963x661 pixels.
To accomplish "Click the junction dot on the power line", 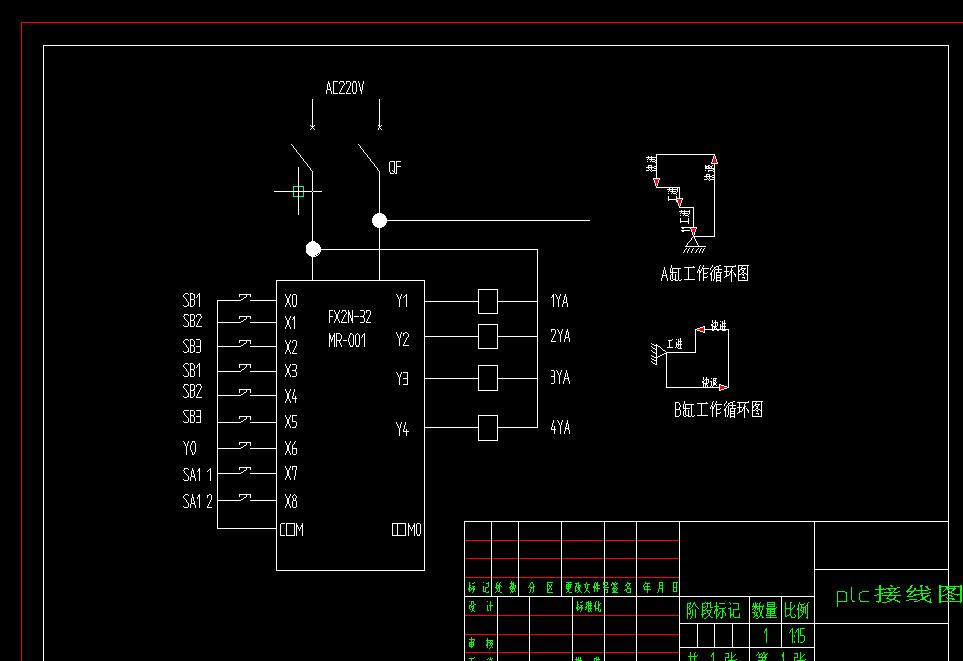I will (379, 220).
